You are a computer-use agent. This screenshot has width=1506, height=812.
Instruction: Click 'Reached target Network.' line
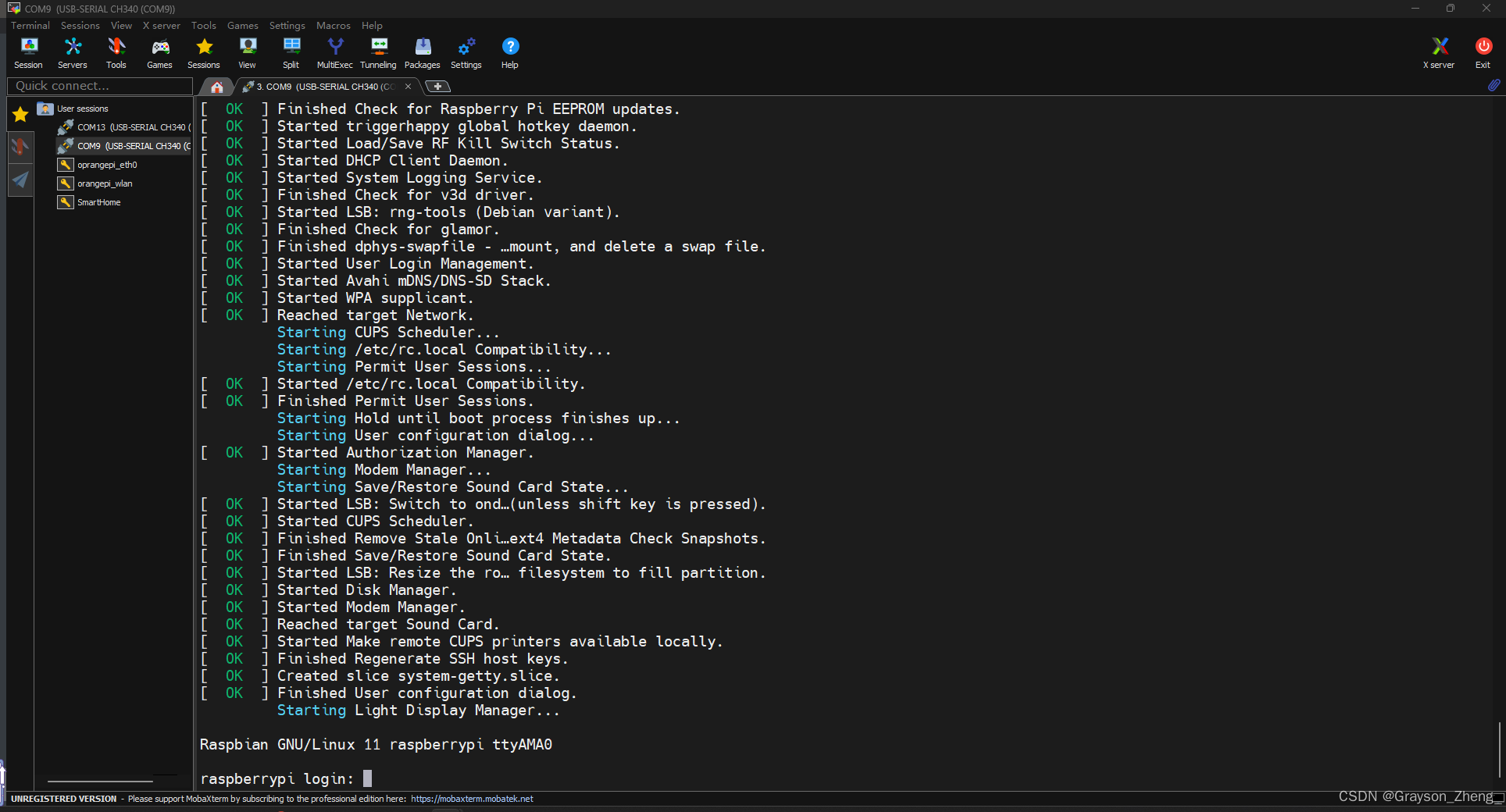coord(376,315)
